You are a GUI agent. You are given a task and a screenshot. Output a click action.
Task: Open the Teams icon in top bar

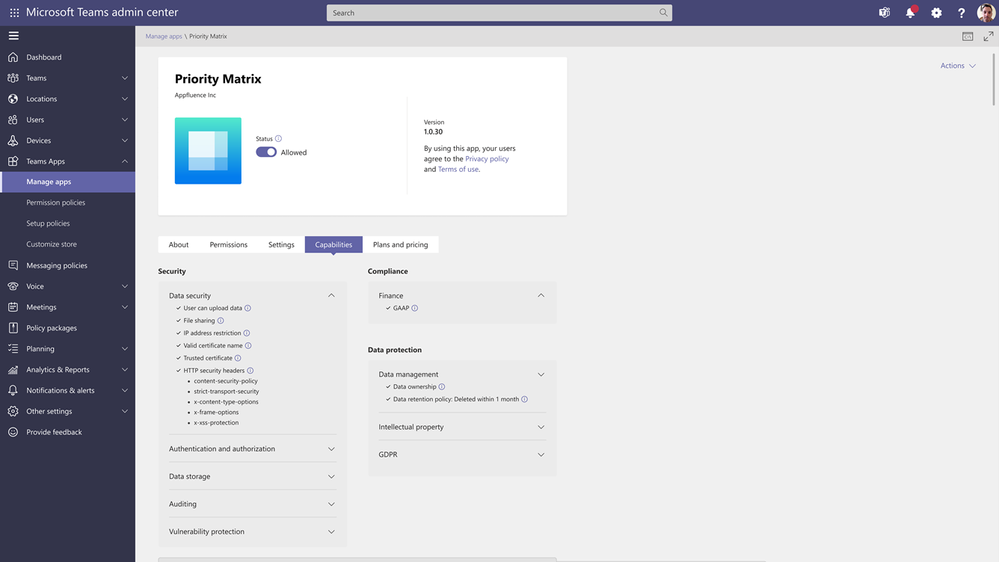pyautogui.click(x=884, y=13)
